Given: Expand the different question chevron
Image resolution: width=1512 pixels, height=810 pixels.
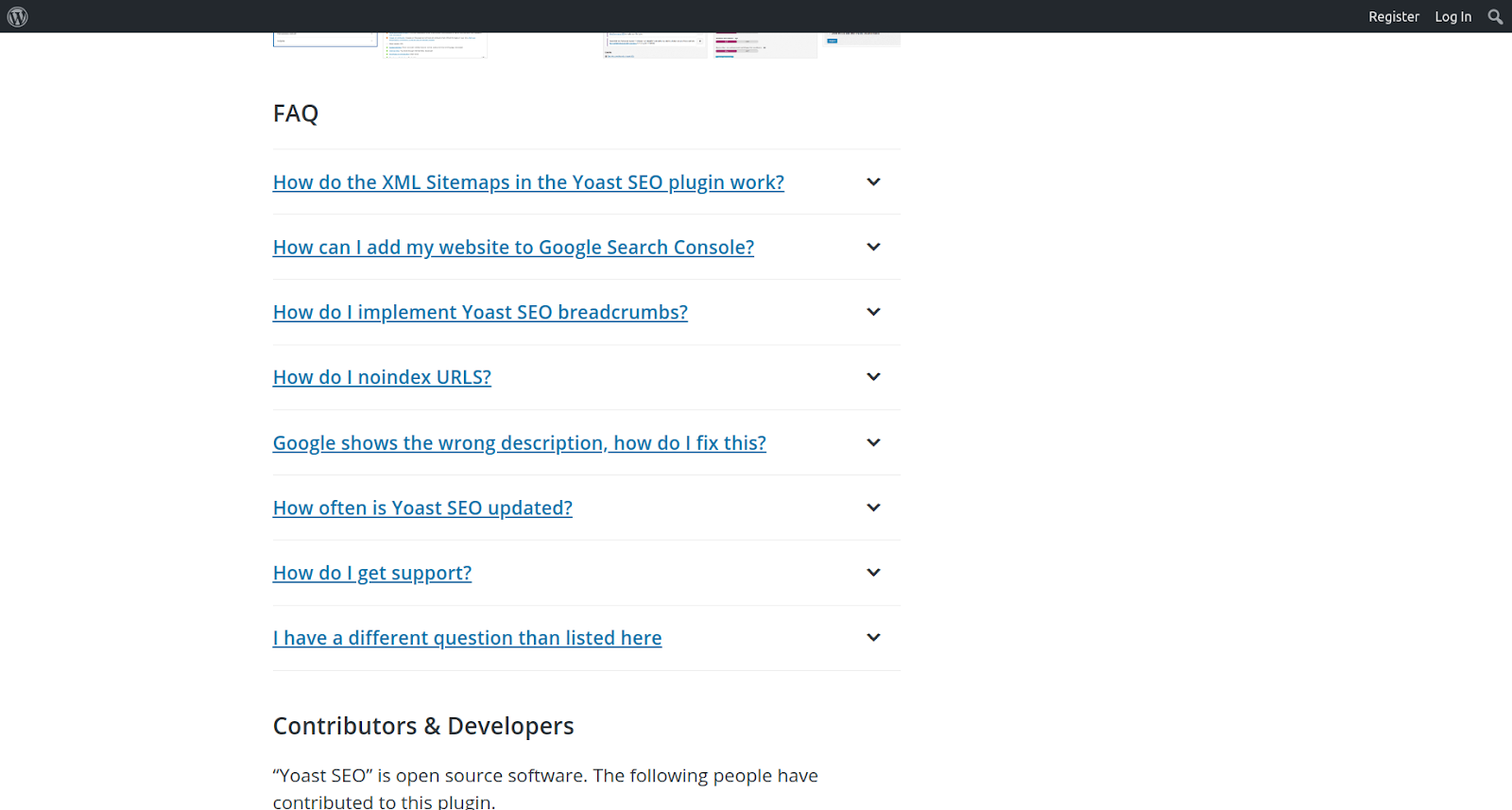Looking at the screenshot, I should (x=873, y=637).
